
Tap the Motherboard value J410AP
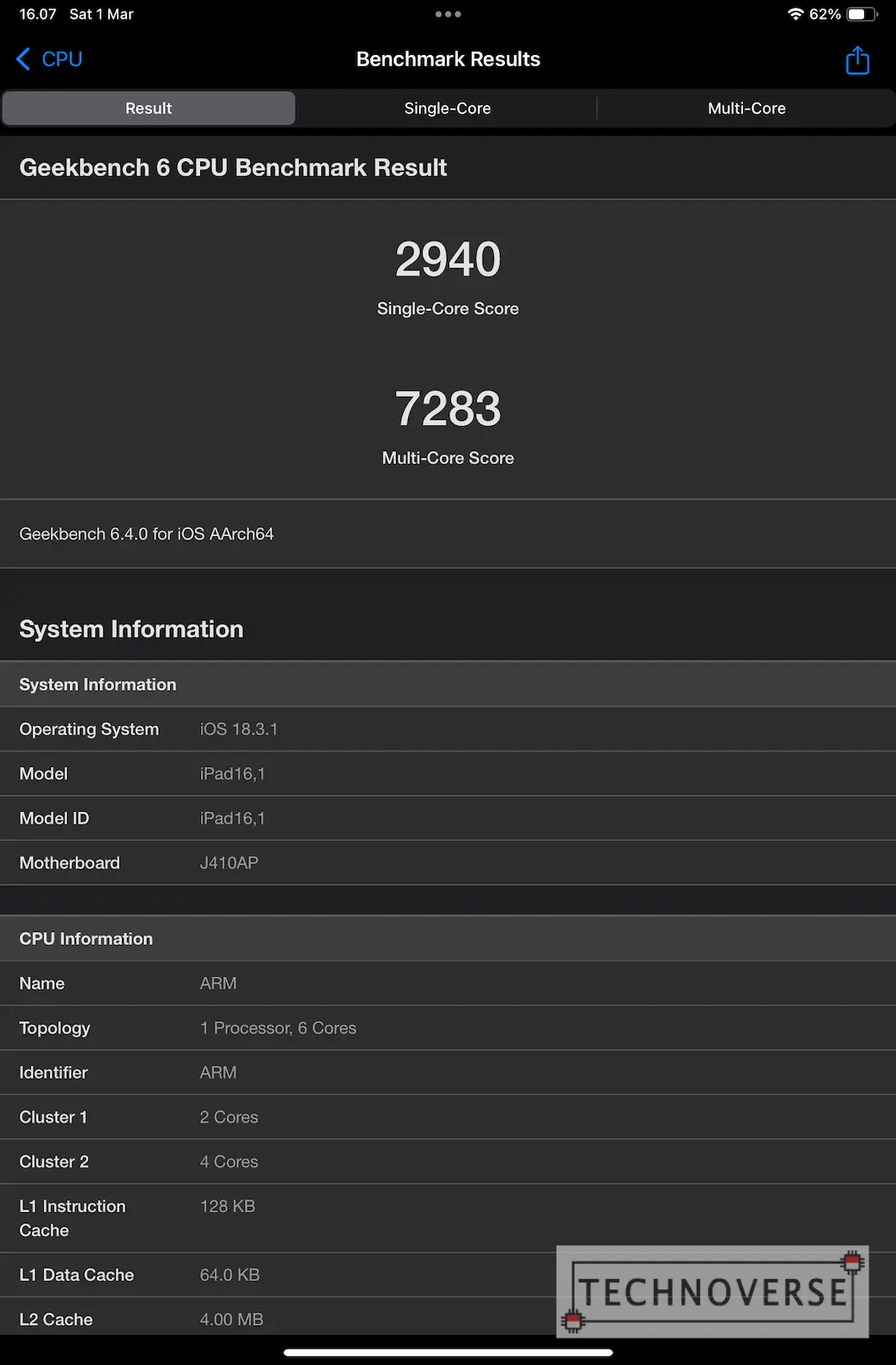[229, 863]
